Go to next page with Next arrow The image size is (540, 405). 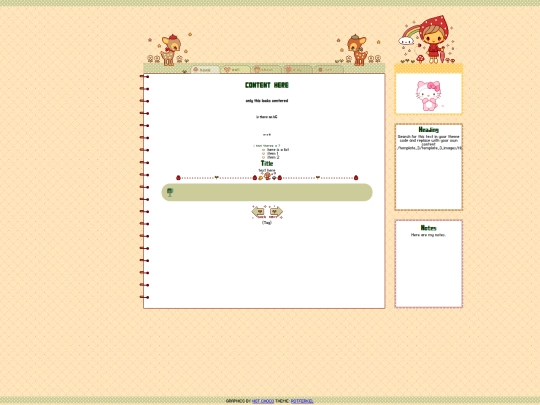(x=276, y=212)
